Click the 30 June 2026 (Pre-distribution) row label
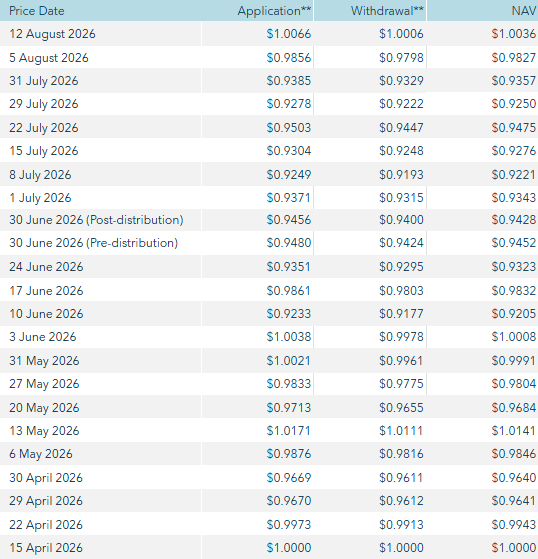The width and height of the screenshot is (538, 559). coord(93,243)
